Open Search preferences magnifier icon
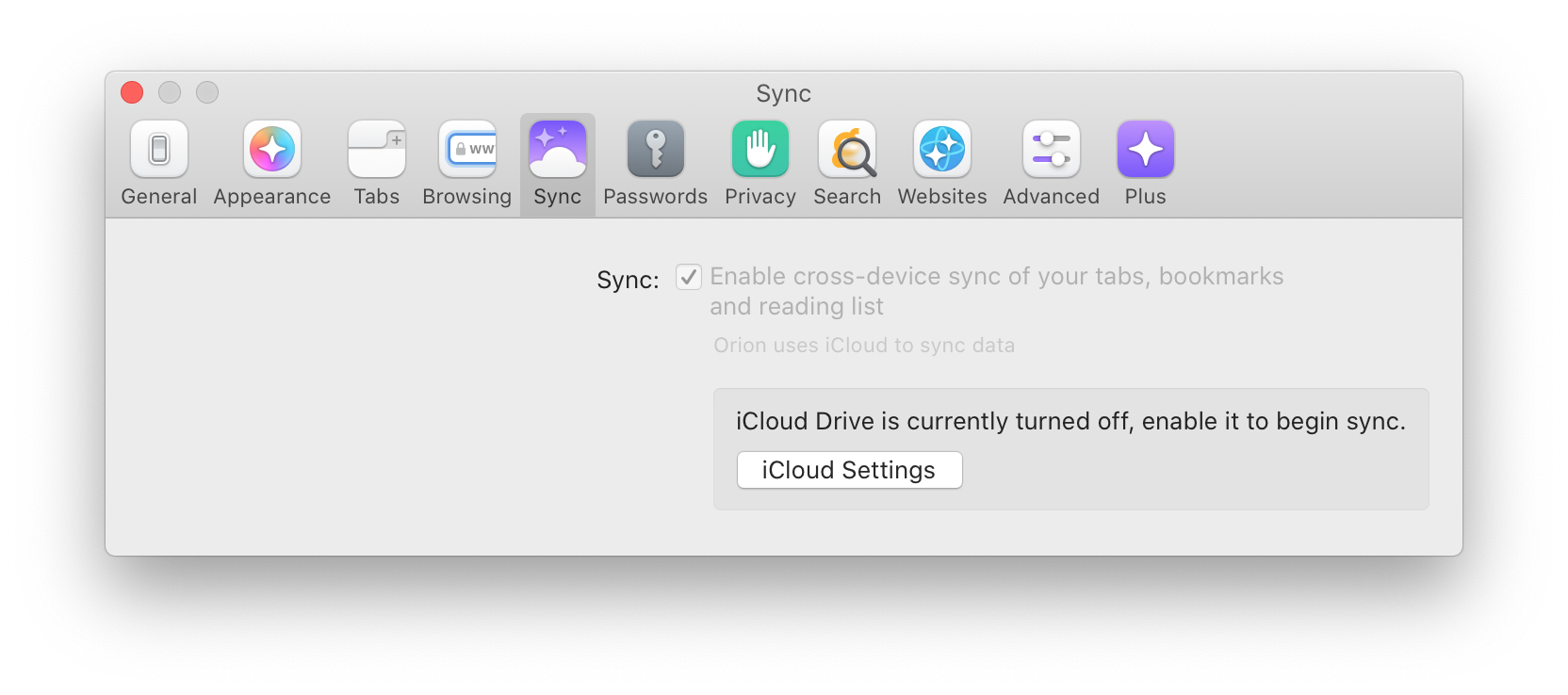The image size is (1568, 695). pos(847,163)
